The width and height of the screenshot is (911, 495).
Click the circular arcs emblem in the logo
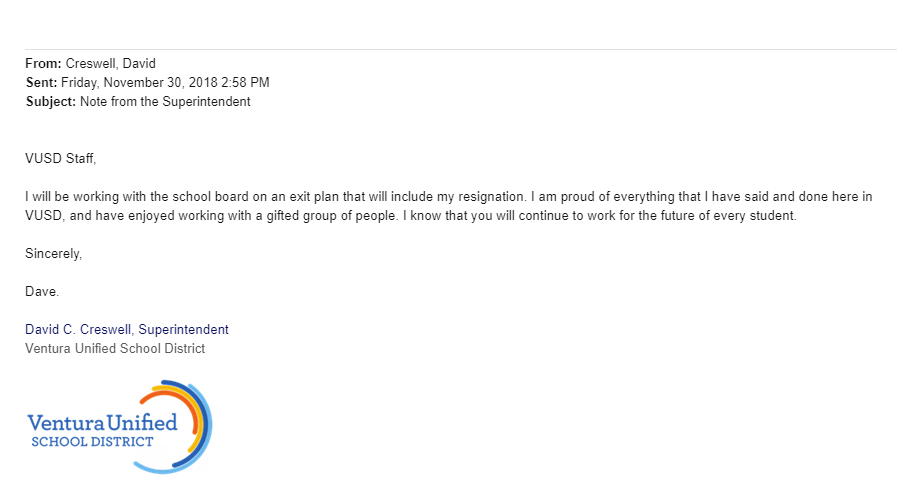(x=174, y=427)
